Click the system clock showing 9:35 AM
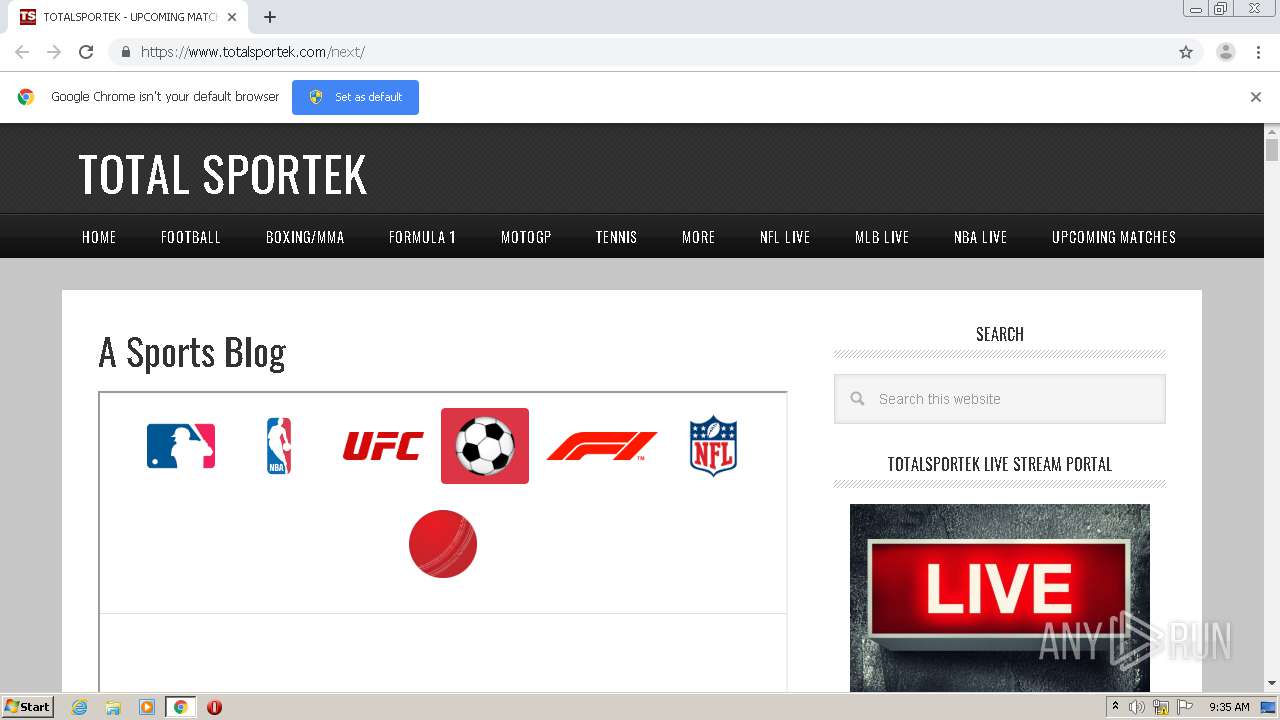 (1229, 707)
